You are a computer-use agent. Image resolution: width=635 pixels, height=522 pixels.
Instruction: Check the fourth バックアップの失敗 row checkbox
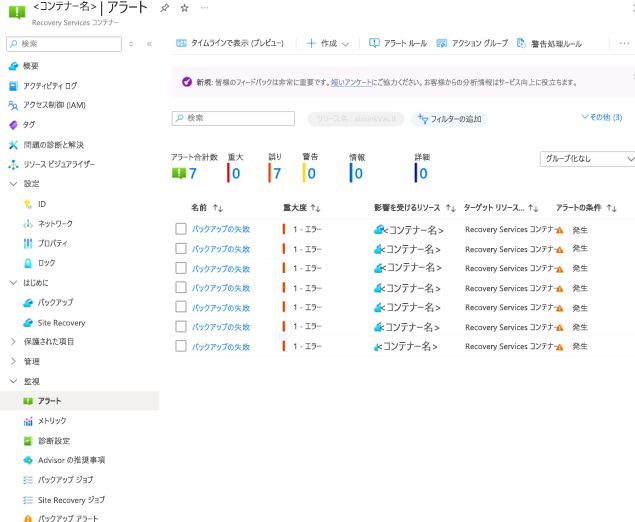click(181, 288)
